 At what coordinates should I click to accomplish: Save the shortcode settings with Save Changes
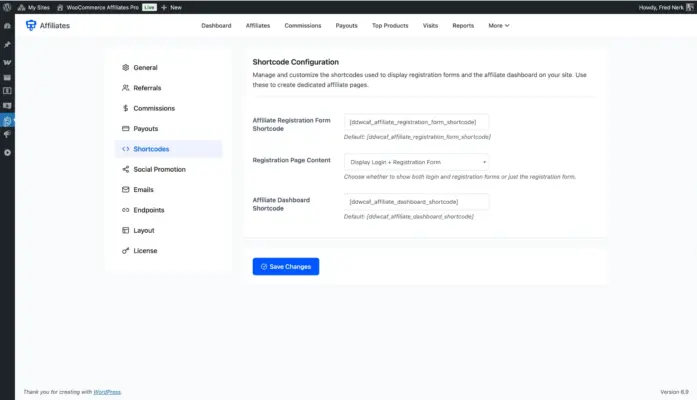click(286, 267)
